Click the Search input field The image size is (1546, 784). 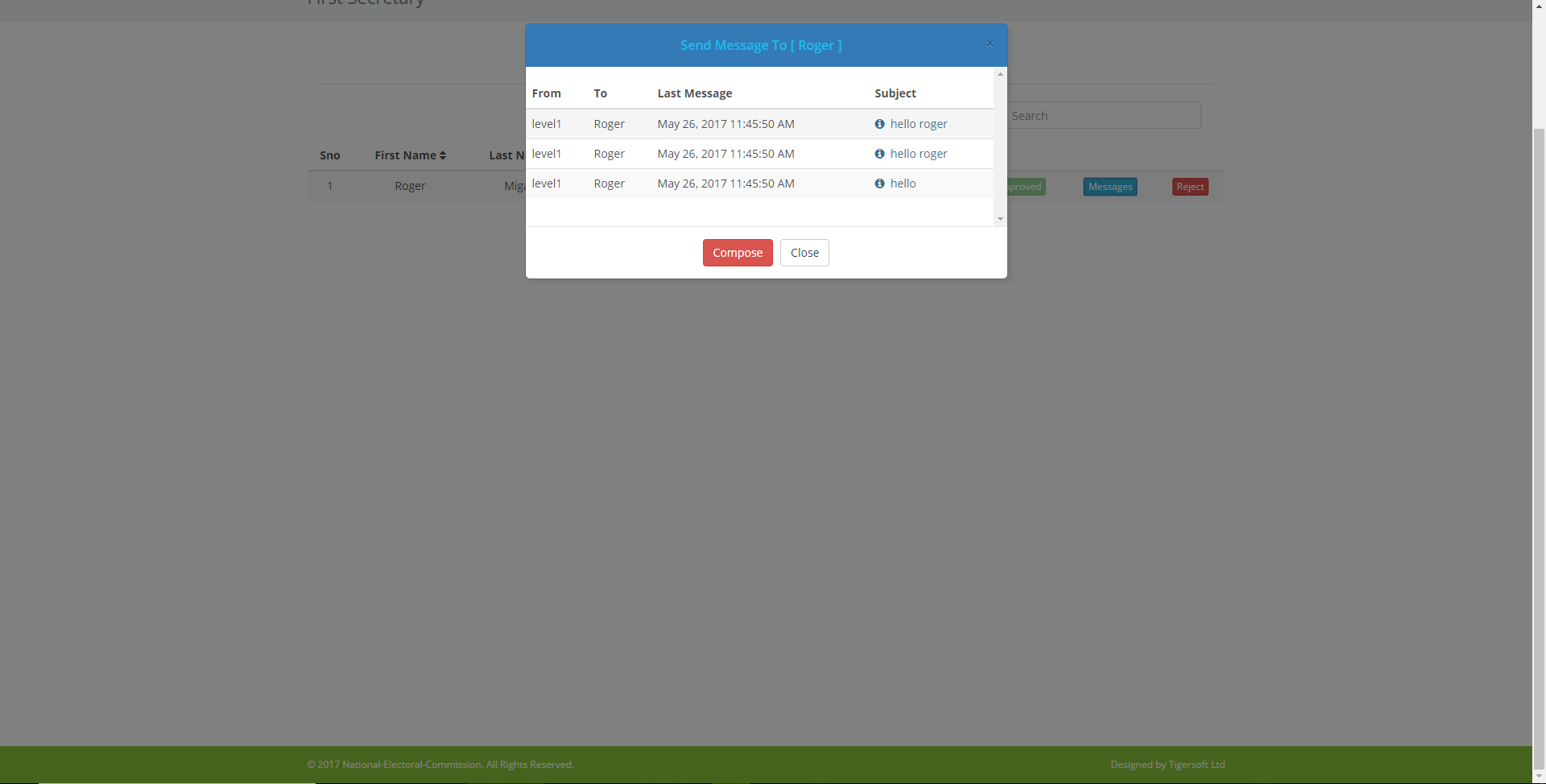(x=1104, y=115)
